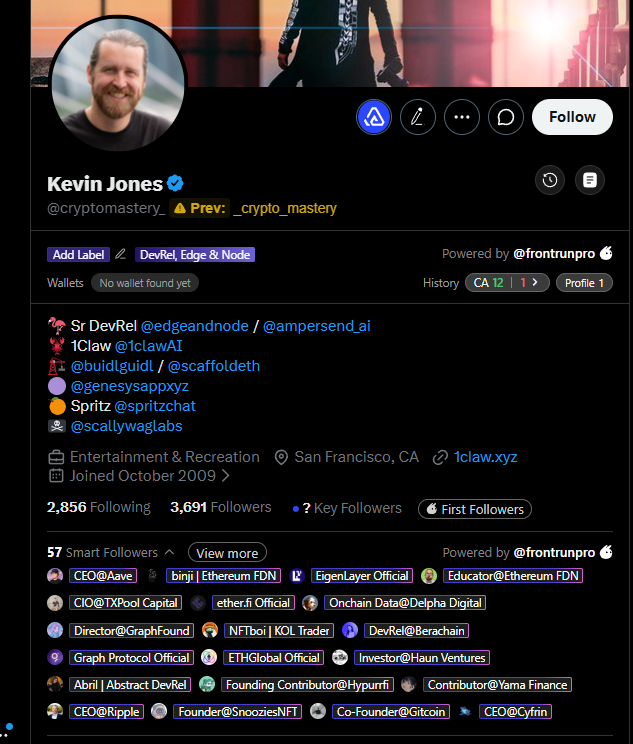This screenshot has width=633, height=744.
Task: Click the Graph Protocol logo avatar
Action: (55, 657)
